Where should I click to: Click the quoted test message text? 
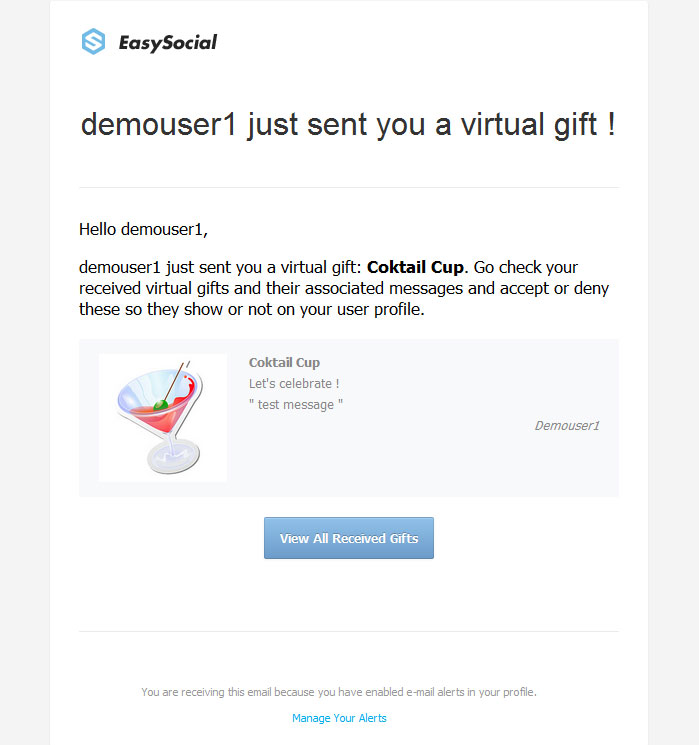pos(296,404)
